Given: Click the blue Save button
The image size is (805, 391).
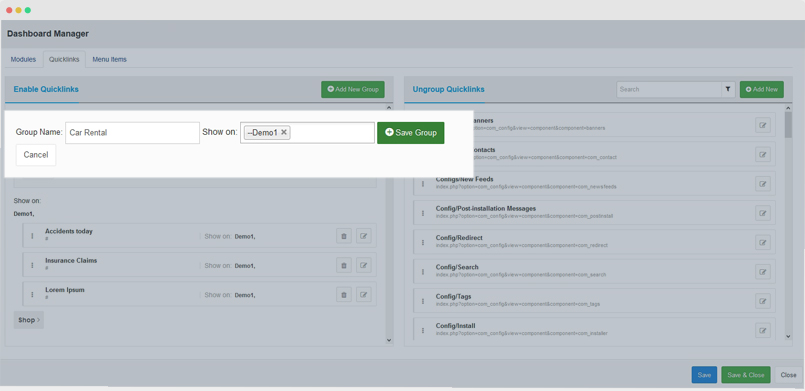Looking at the screenshot, I should 704,375.
